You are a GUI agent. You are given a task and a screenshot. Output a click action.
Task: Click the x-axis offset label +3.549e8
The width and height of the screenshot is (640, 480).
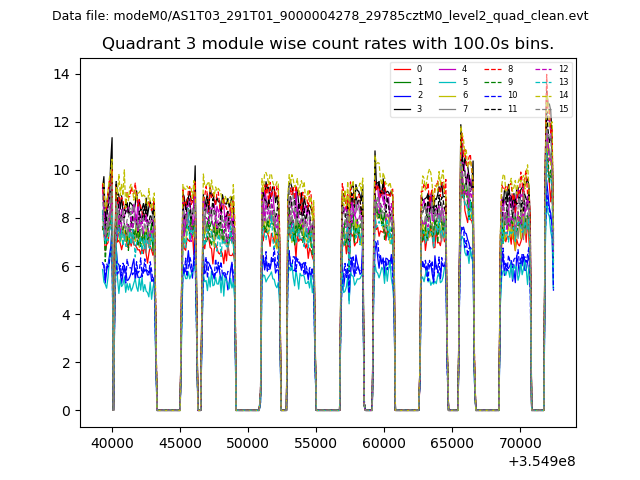541,461
